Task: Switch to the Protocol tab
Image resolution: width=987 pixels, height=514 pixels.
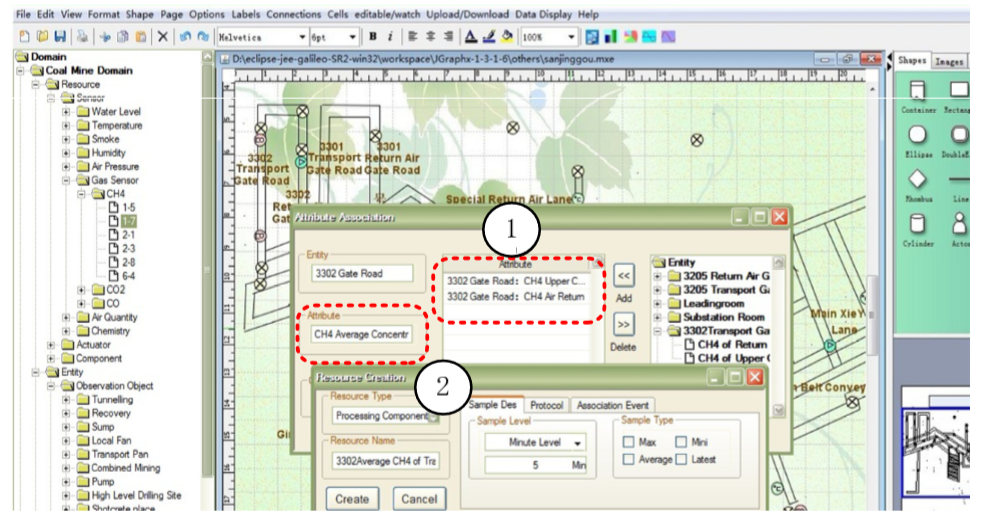Action: (547, 405)
